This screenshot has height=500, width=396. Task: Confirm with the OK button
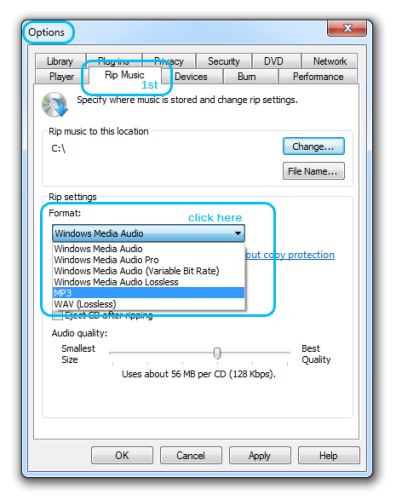pos(122,455)
